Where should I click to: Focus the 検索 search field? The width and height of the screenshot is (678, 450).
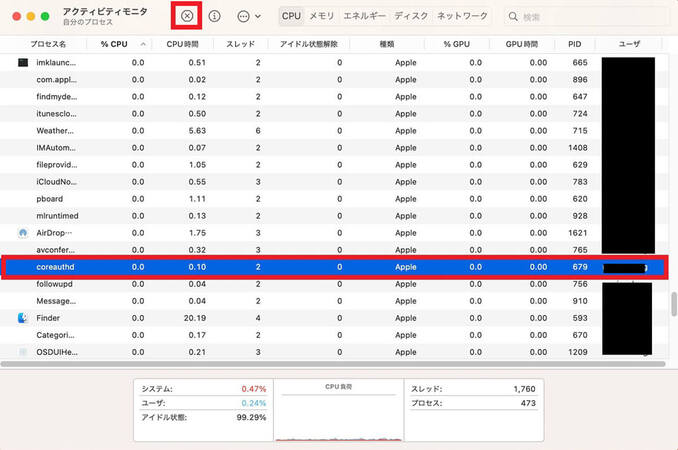586,17
